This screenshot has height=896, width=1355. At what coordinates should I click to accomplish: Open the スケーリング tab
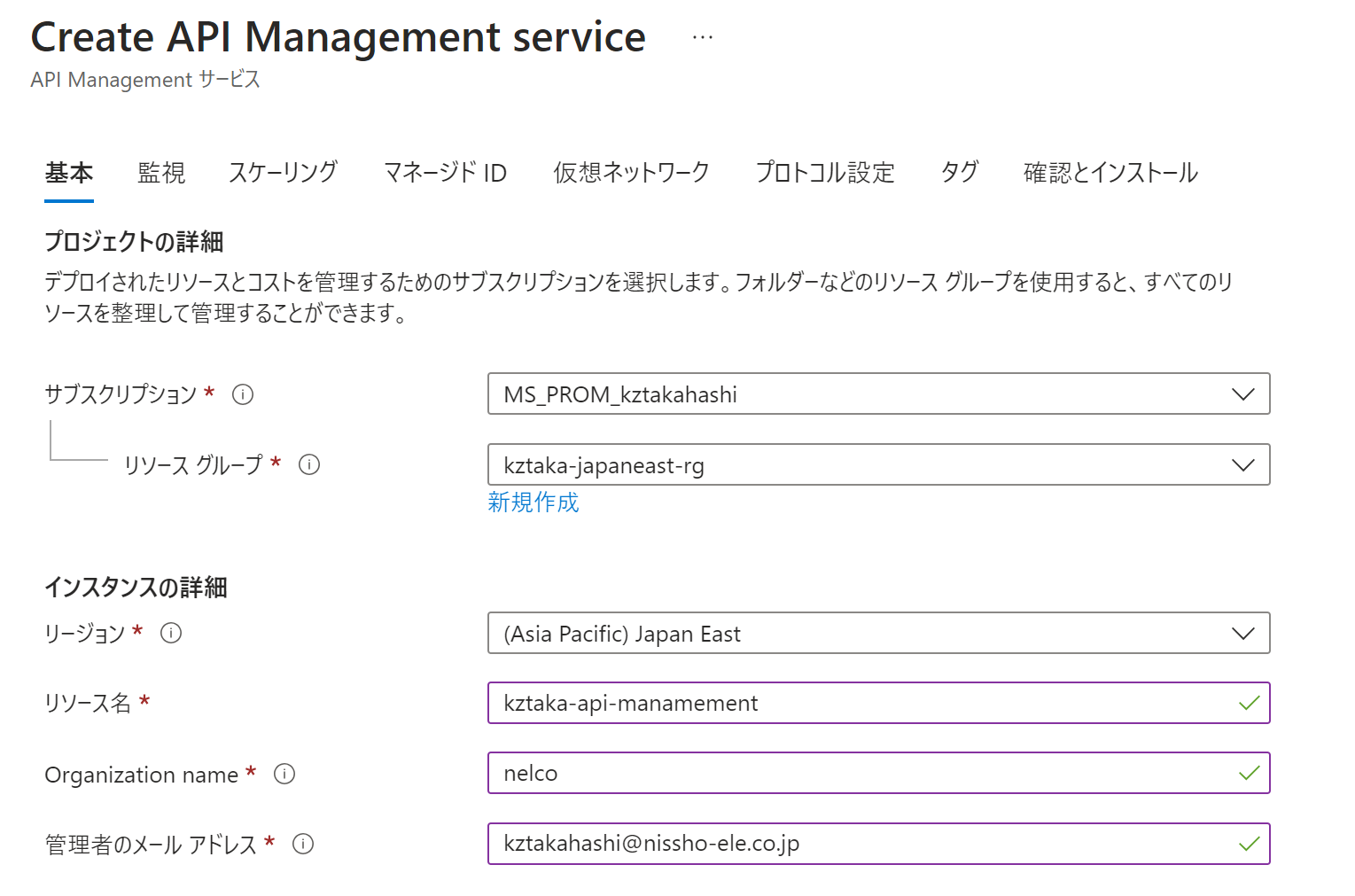click(x=283, y=172)
